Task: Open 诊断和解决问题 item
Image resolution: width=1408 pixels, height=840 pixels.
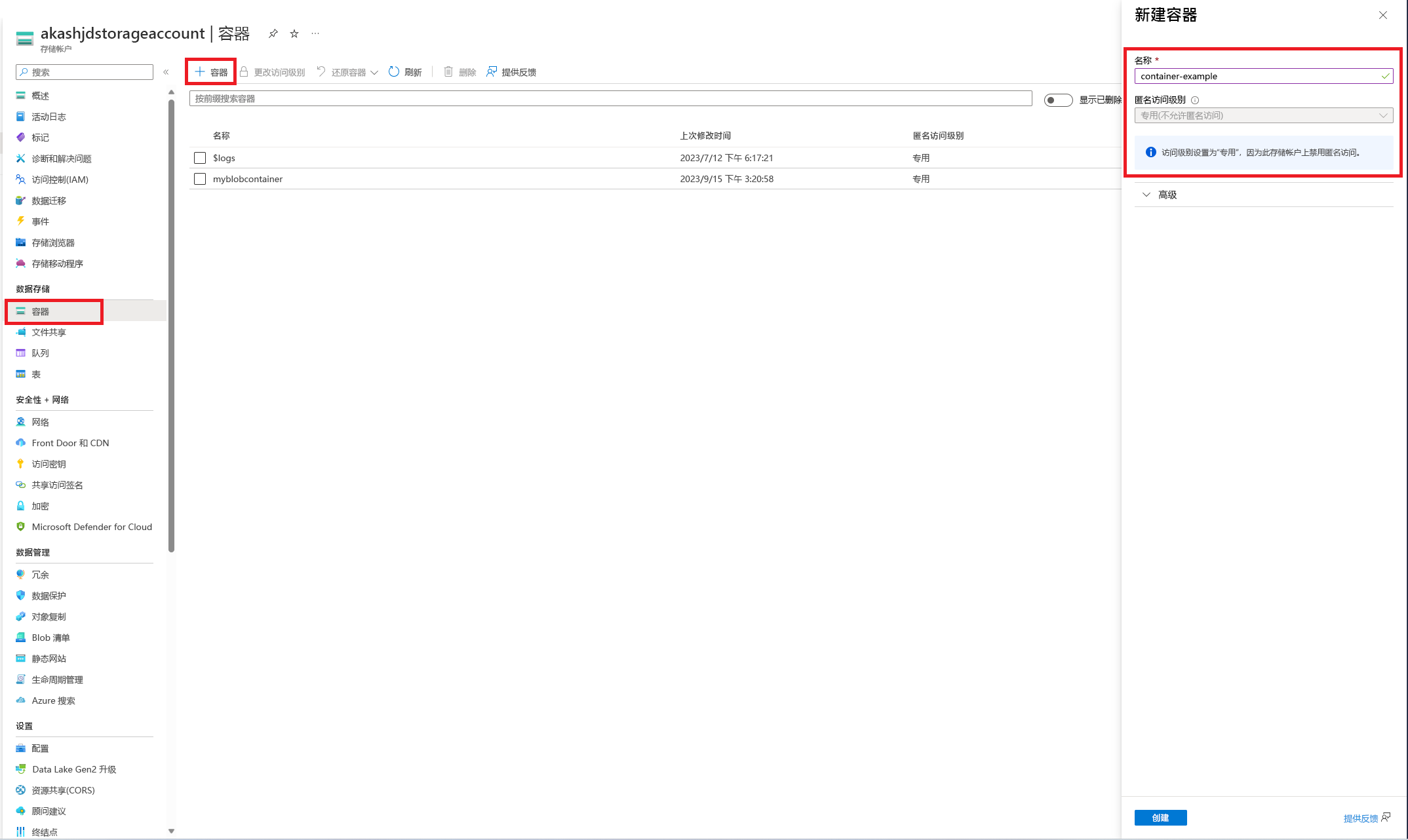Action: 61,159
